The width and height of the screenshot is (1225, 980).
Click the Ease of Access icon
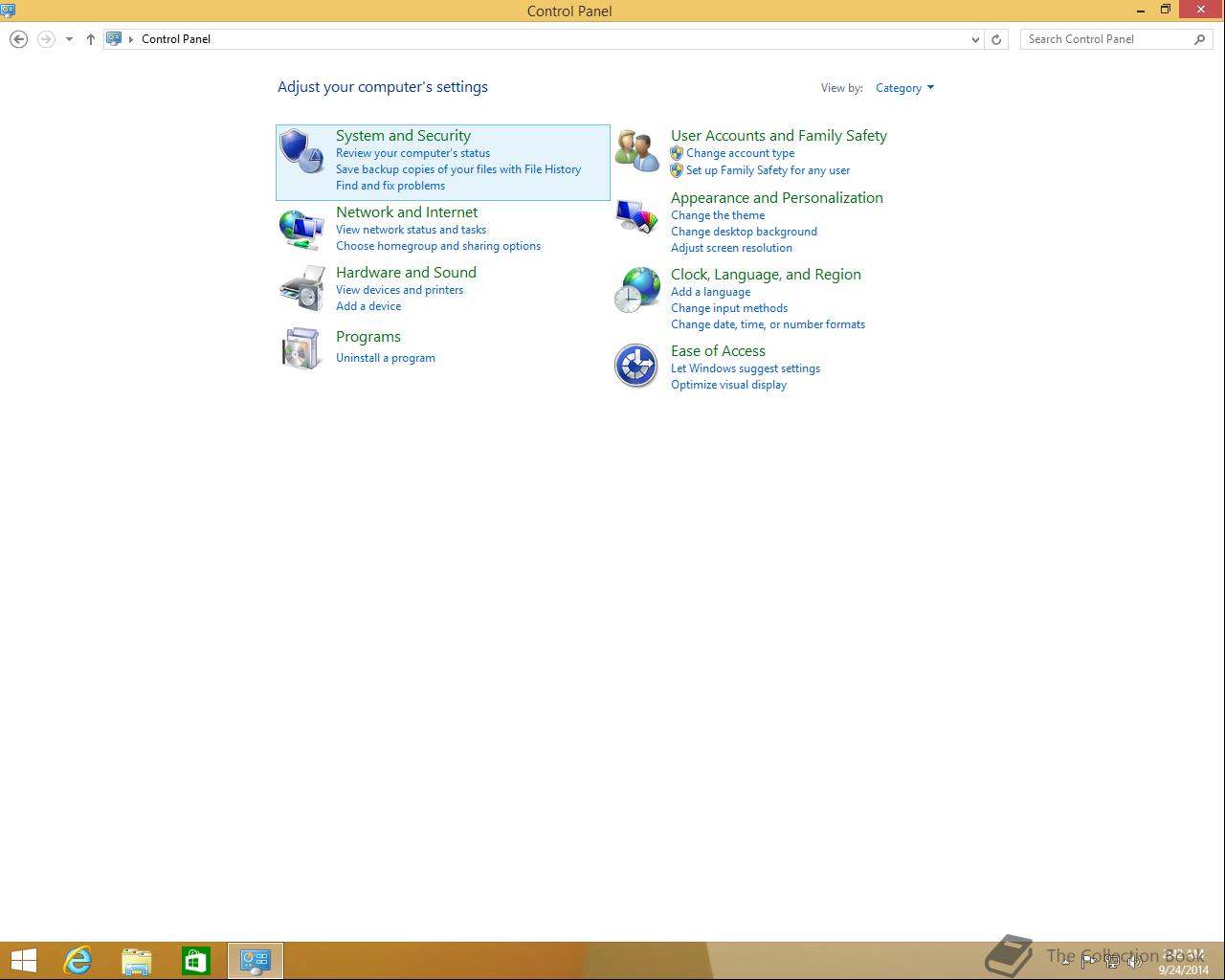coord(636,366)
